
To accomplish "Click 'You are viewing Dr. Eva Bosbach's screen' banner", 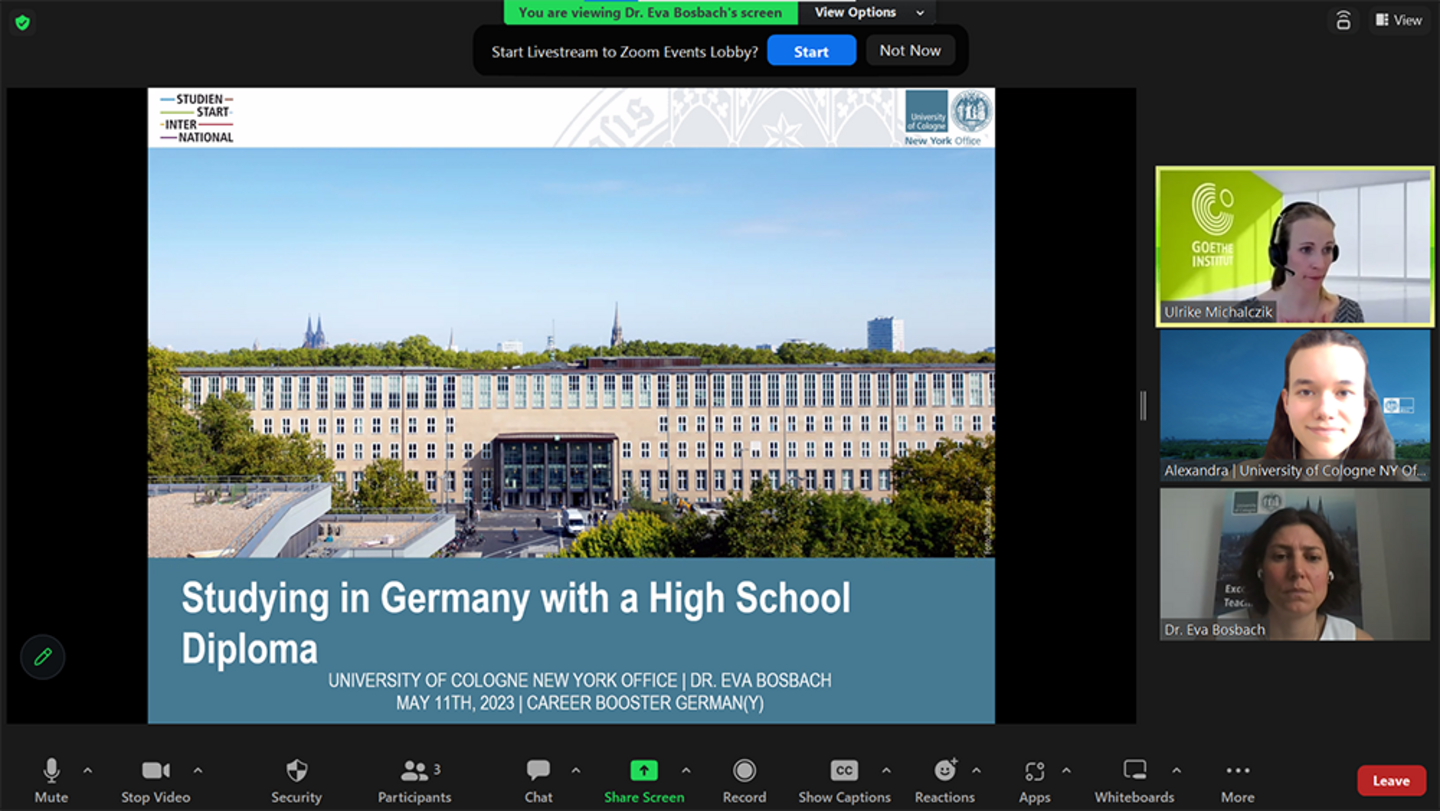I will tap(651, 12).
